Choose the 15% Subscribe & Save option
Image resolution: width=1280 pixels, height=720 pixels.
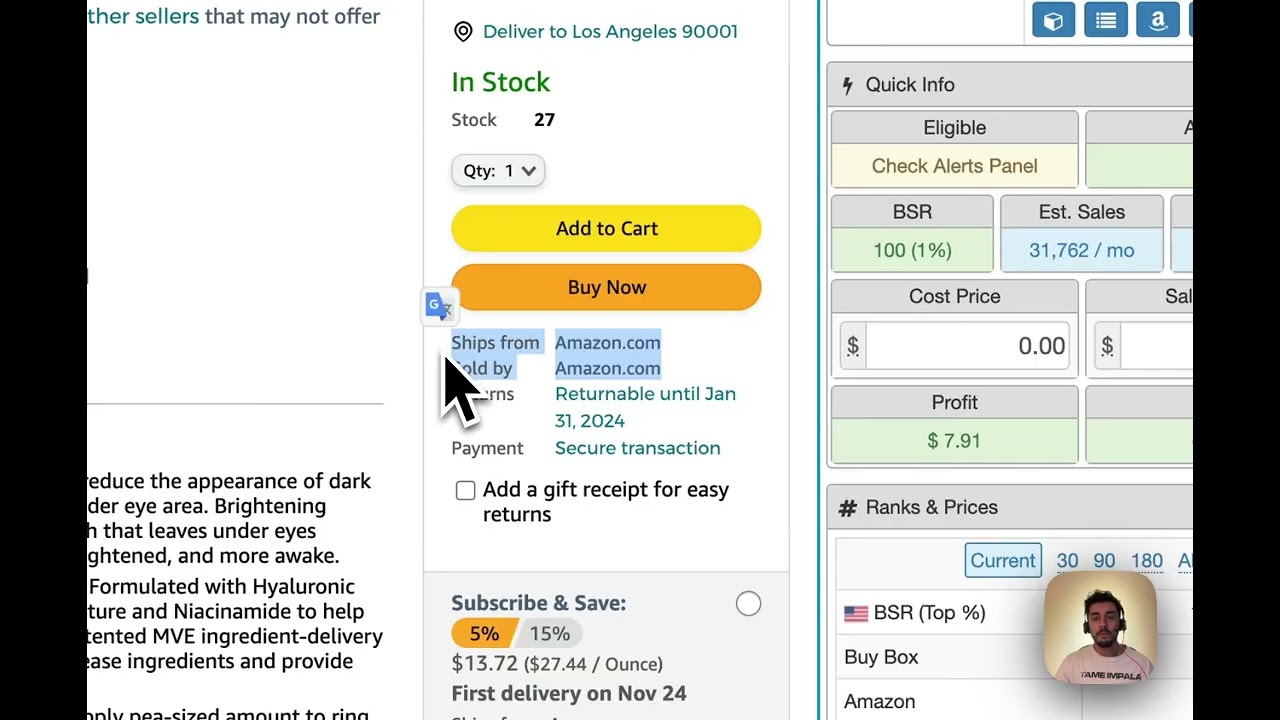click(549, 634)
